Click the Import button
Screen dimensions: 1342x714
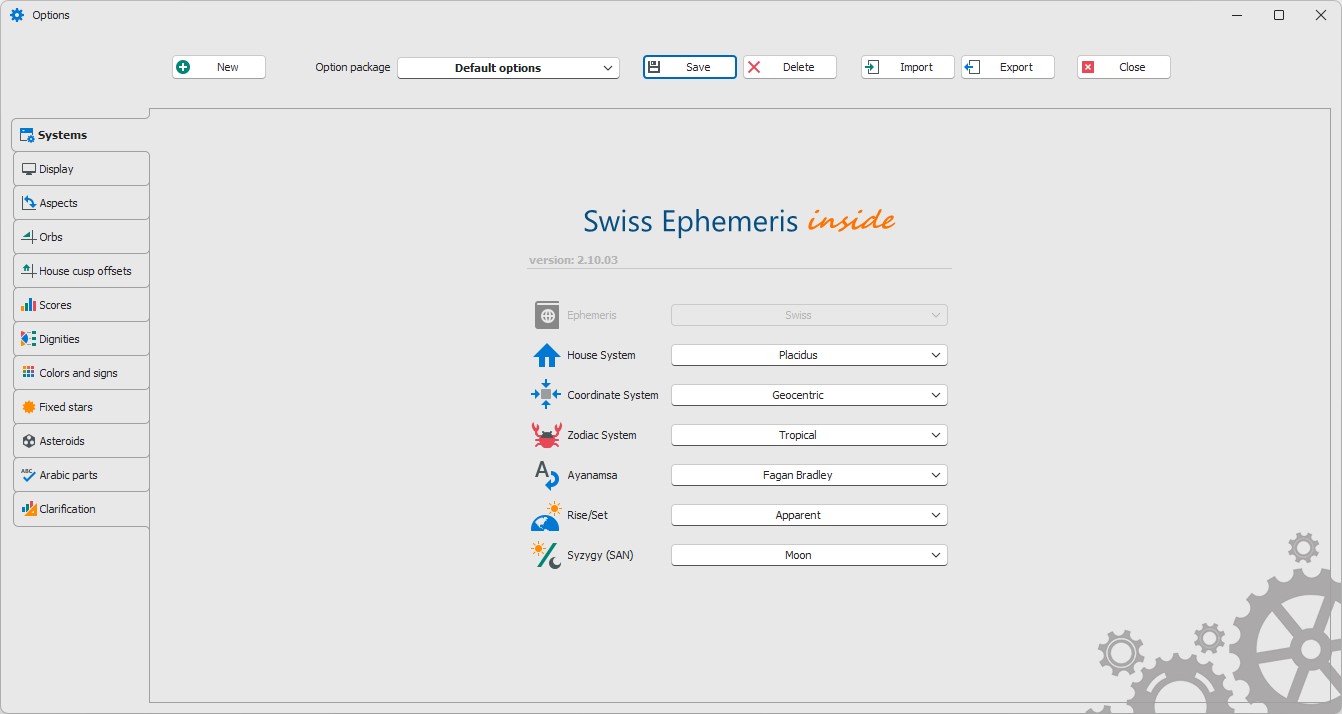pos(908,67)
